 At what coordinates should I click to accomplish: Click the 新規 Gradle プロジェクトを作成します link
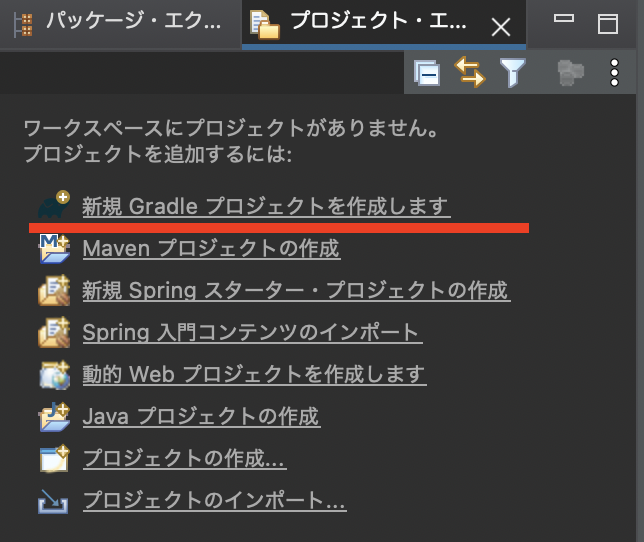tap(266, 206)
